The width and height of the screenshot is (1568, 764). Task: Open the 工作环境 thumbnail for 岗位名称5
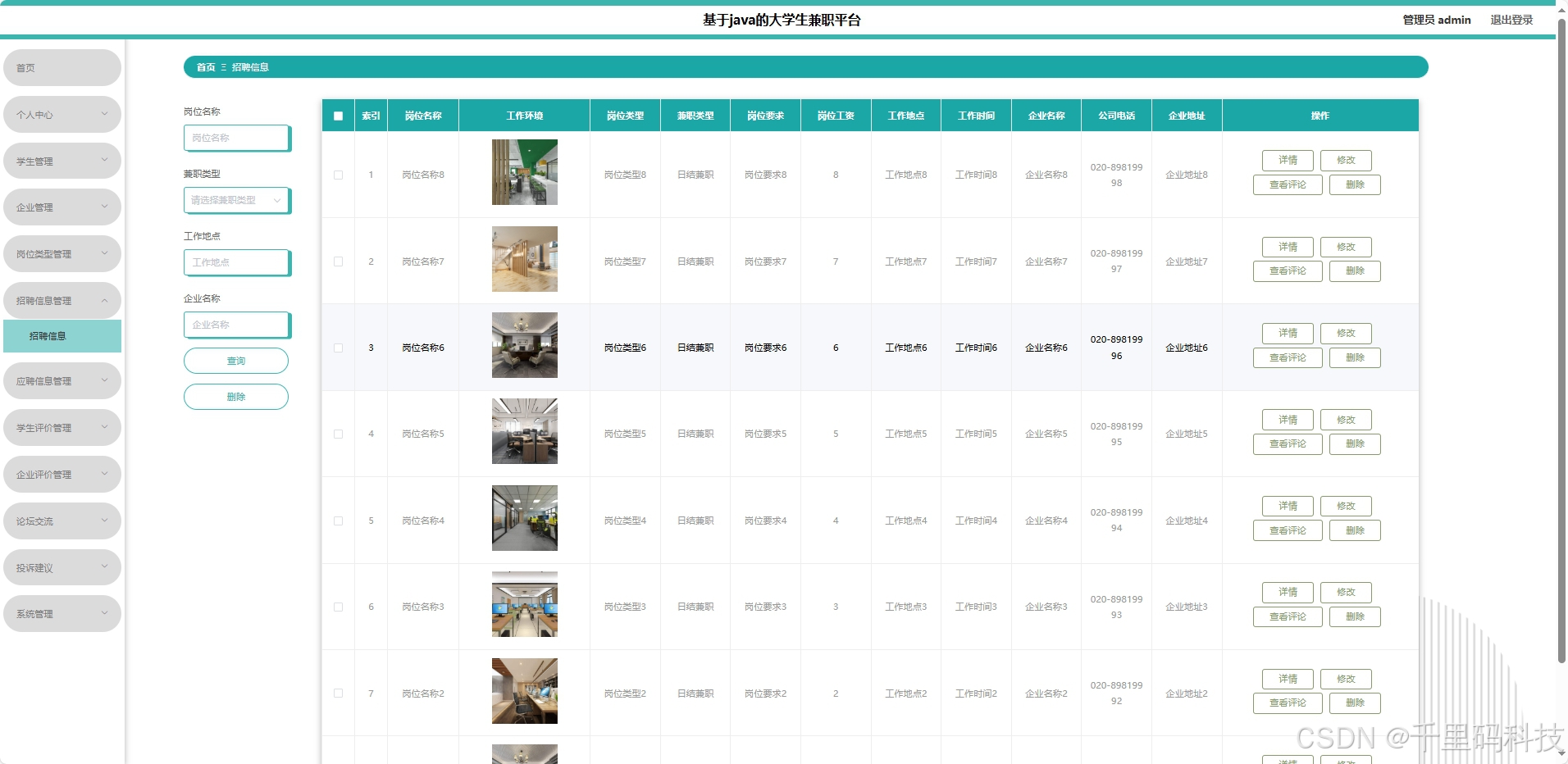coord(525,431)
